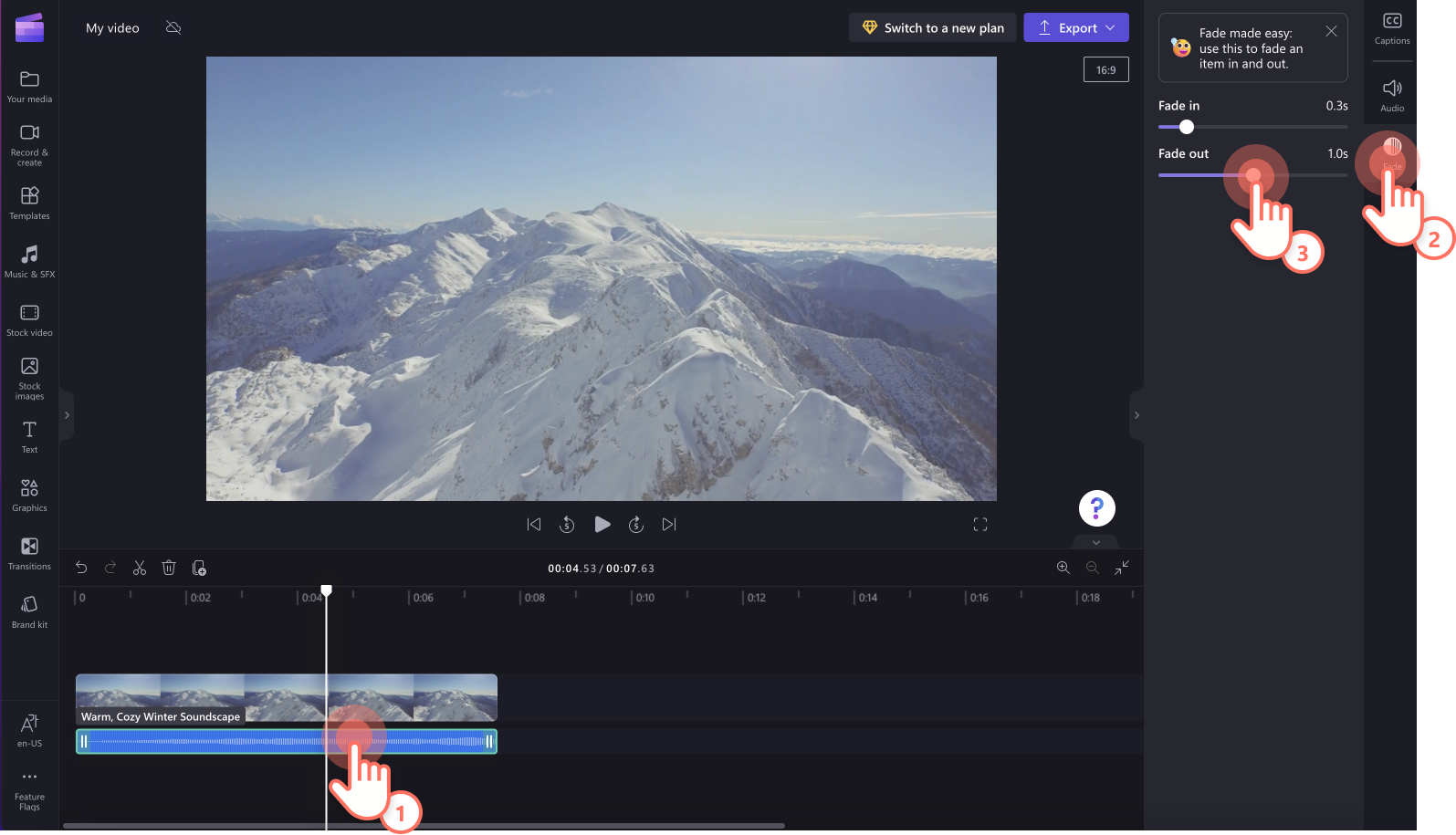
Task: Click the audio clip's right trim handle
Action: coord(489,742)
